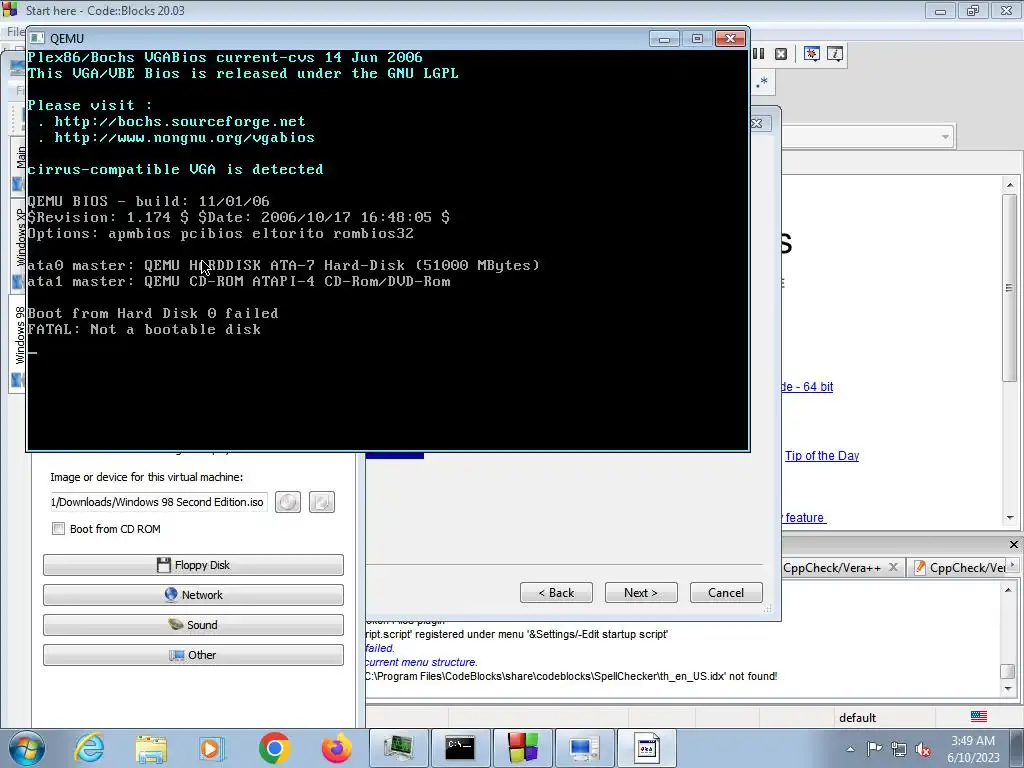Cancel the wizard dialog
Viewport: 1024px width, 768px height.
click(726, 593)
